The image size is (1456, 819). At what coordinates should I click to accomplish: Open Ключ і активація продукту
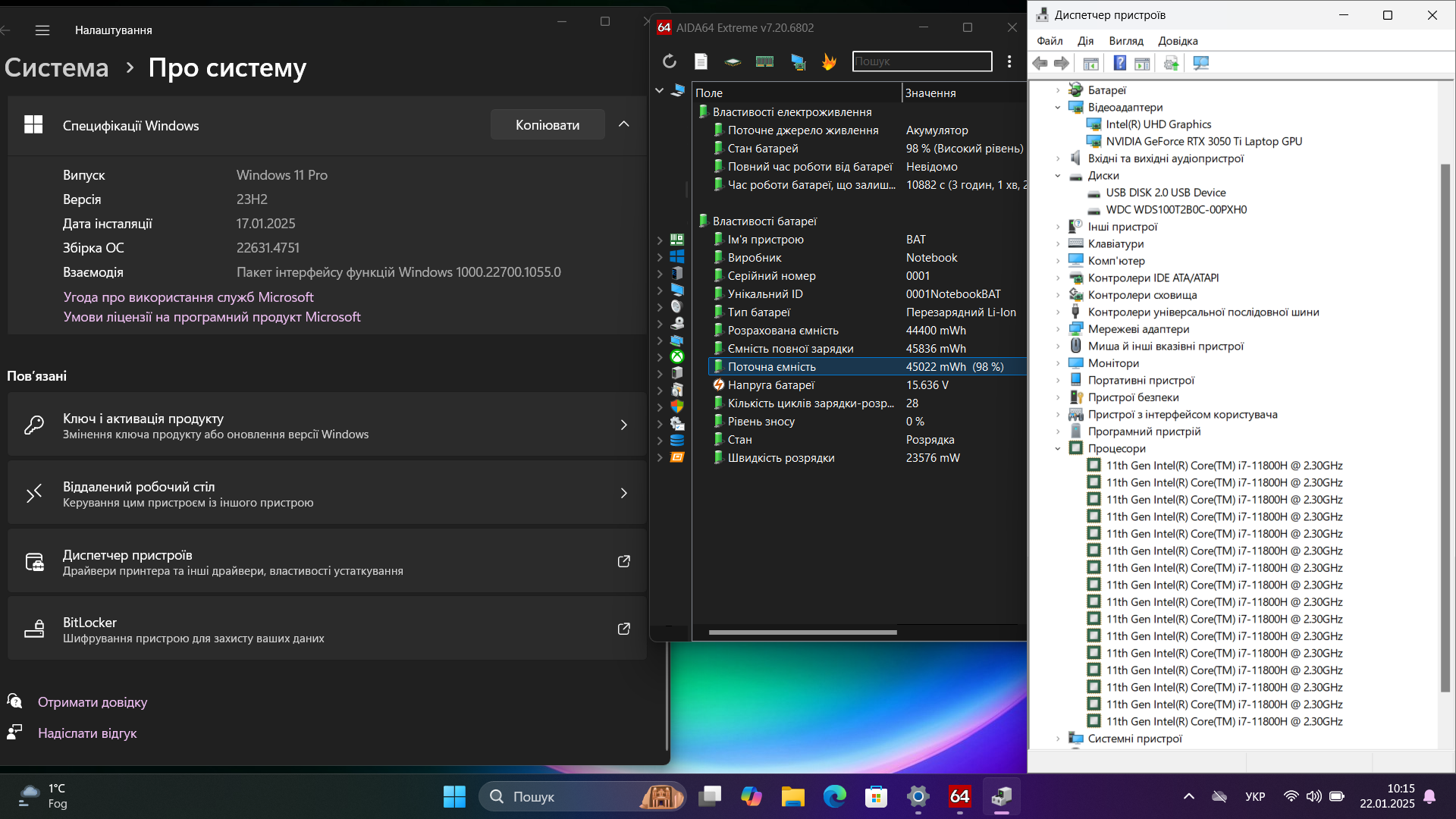pyautogui.click(x=327, y=425)
